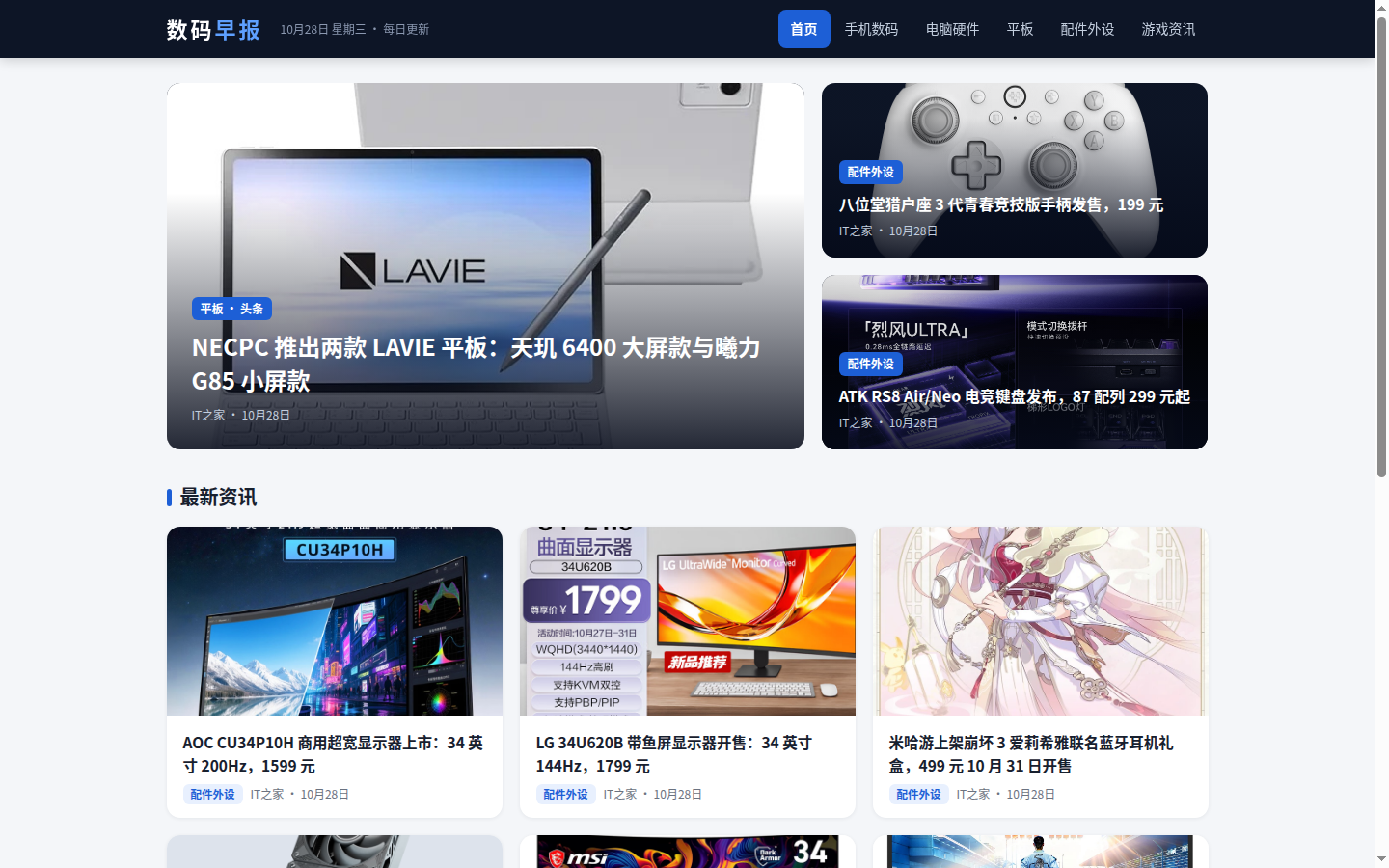1389x868 pixels.
Task: Click 配件外设 tag under AOC article
Action: click(212, 794)
